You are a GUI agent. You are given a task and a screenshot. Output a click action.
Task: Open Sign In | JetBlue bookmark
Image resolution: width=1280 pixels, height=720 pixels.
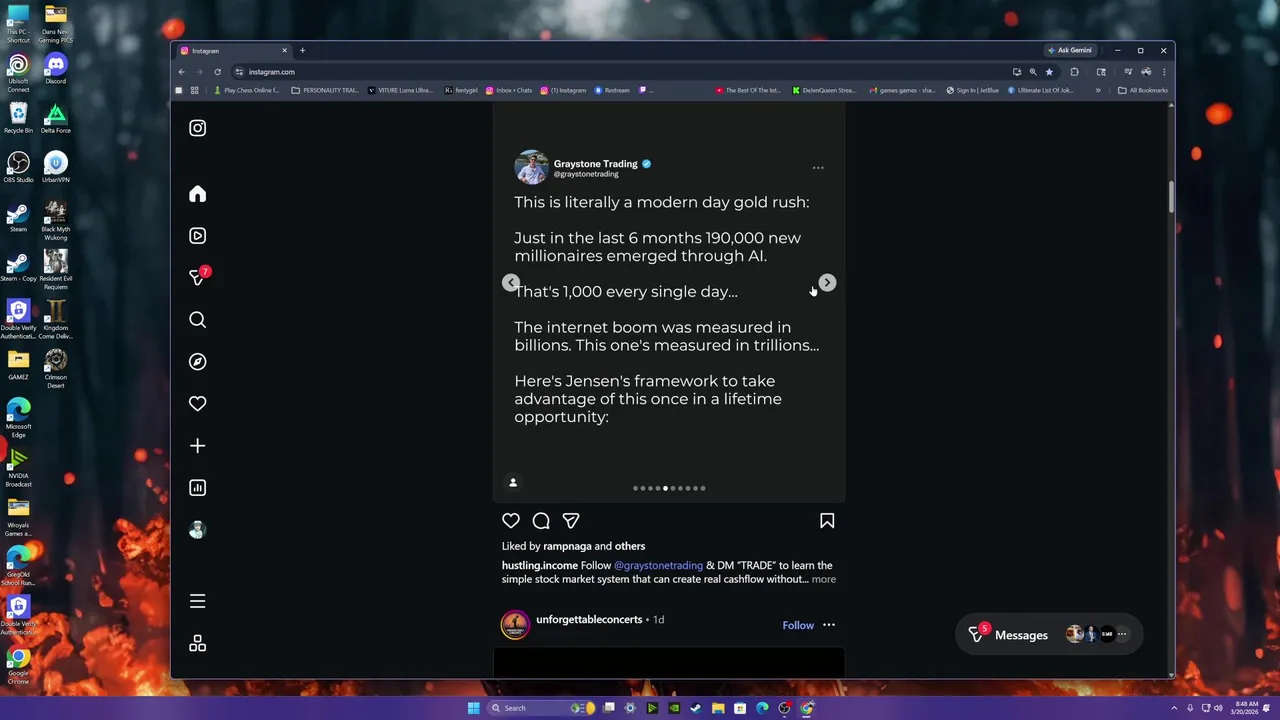973,90
